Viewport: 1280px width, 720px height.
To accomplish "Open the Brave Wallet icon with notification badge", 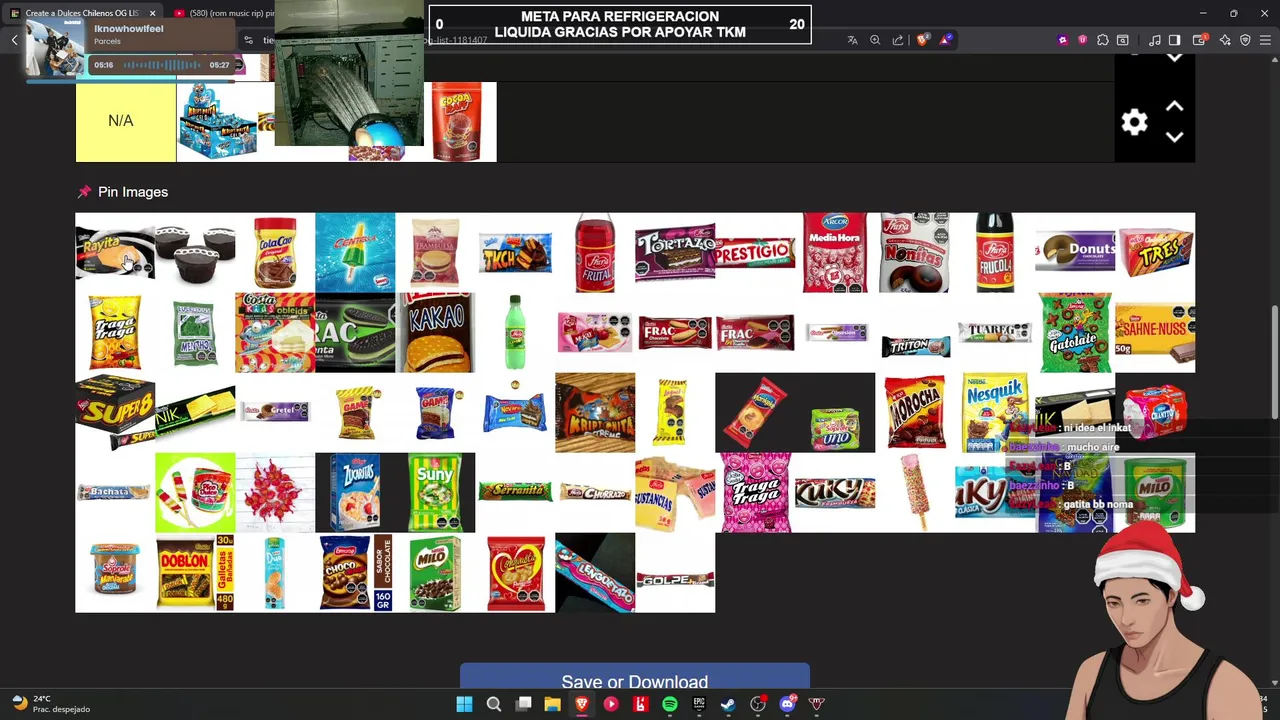I will pos(1200,40).
